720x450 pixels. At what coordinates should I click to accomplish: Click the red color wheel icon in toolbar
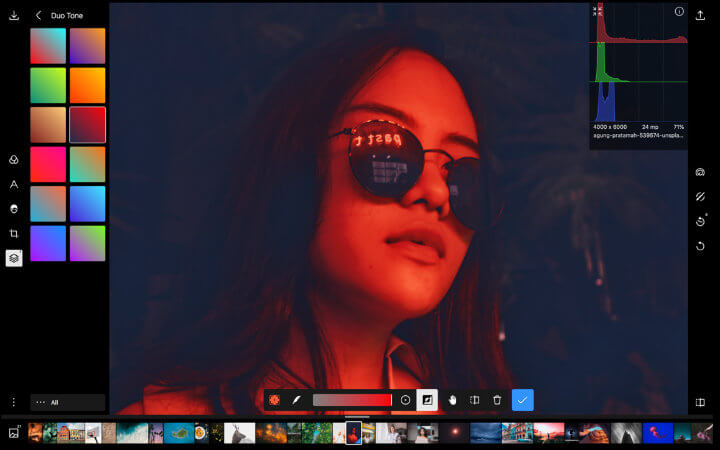coord(275,400)
